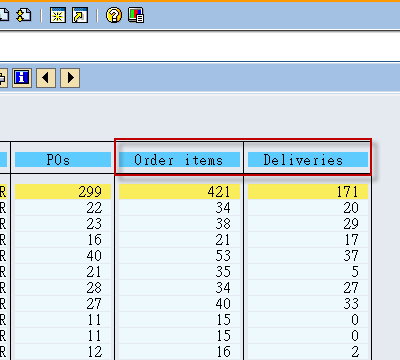
Task: Click the Last page icon in the top toolbar
Action: click(24, 15)
